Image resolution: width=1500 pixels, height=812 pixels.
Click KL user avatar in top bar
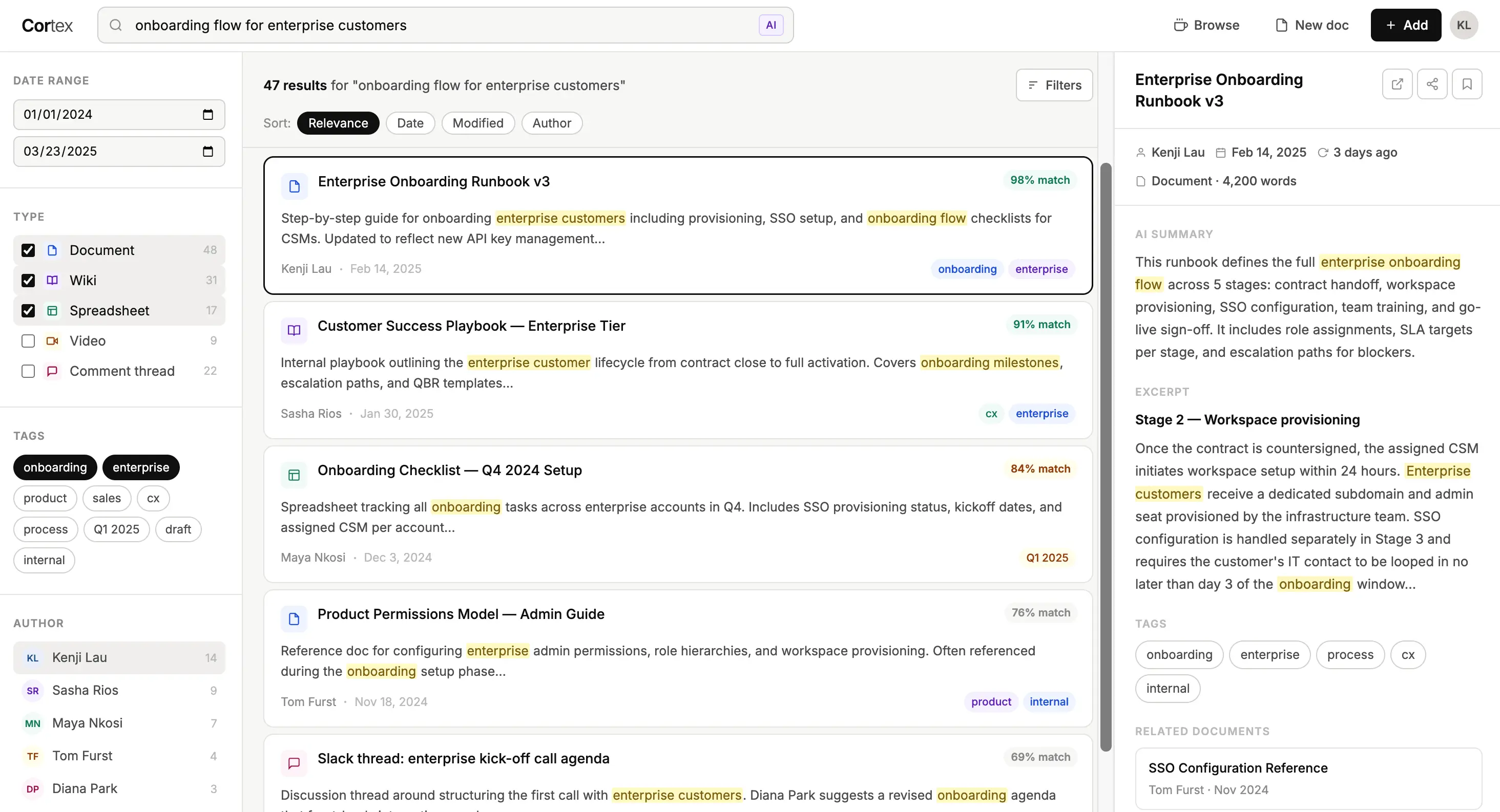click(1463, 25)
